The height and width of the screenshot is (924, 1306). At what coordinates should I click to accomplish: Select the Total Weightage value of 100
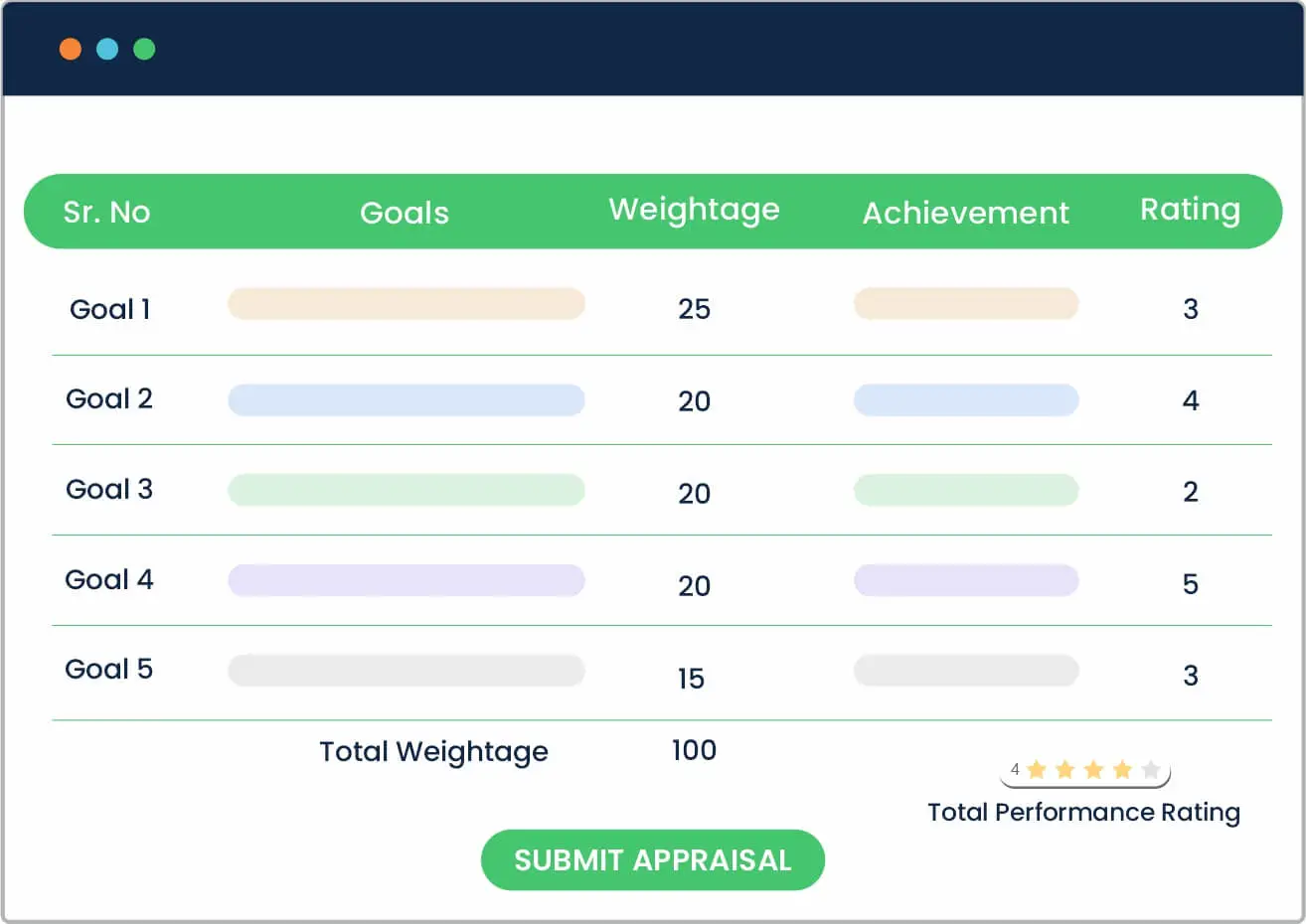[694, 750]
